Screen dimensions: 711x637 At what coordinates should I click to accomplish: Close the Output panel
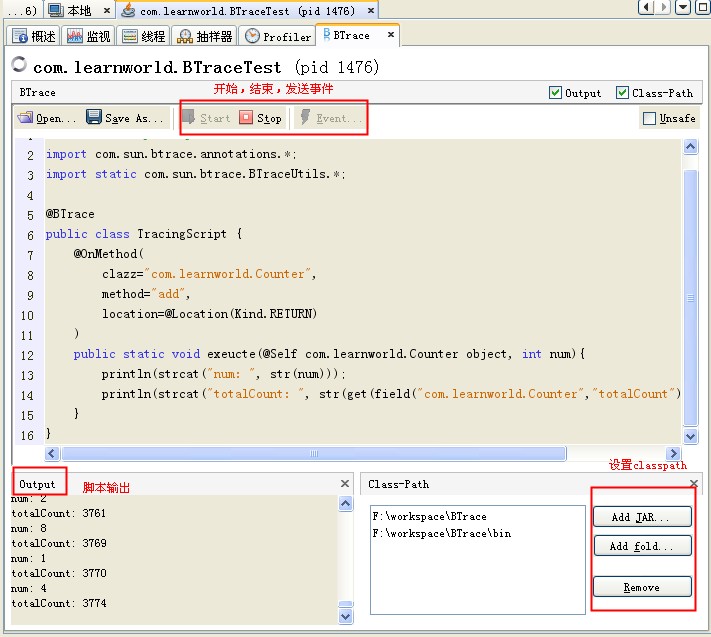[x=345, y=484]
